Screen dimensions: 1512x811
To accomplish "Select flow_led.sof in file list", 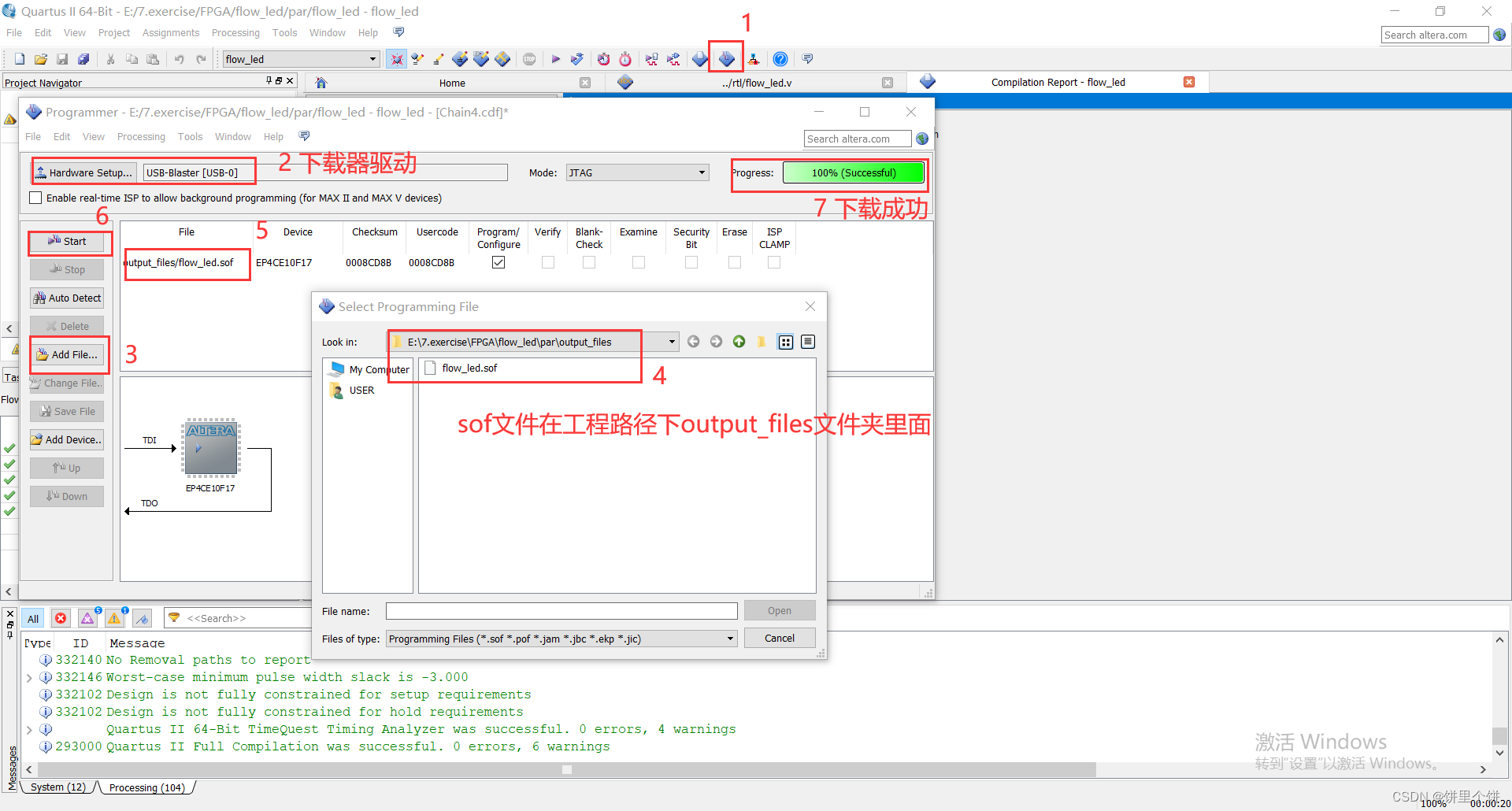I will pos(469,368).
